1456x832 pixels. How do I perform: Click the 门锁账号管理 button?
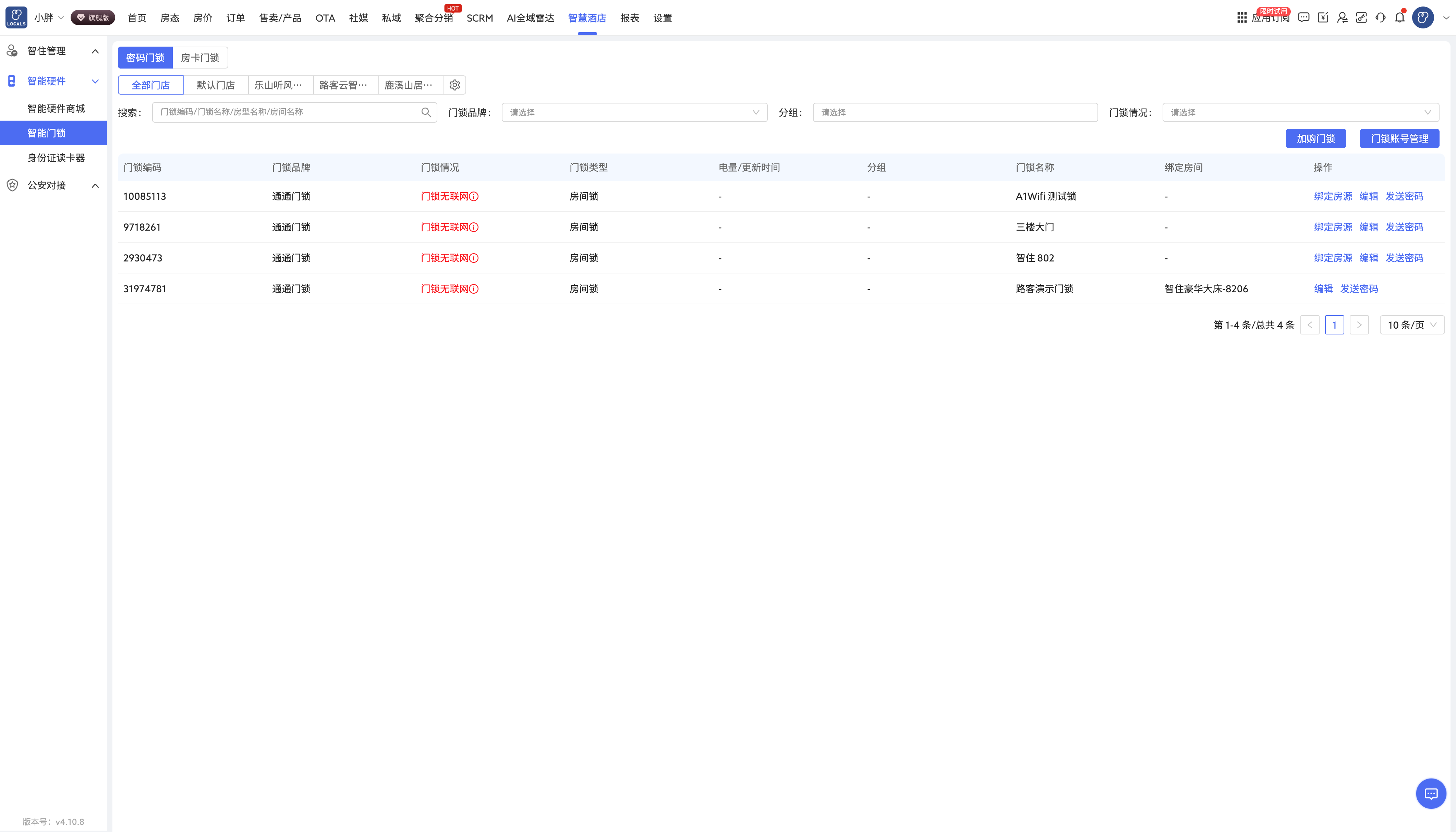click(1399, 139)
